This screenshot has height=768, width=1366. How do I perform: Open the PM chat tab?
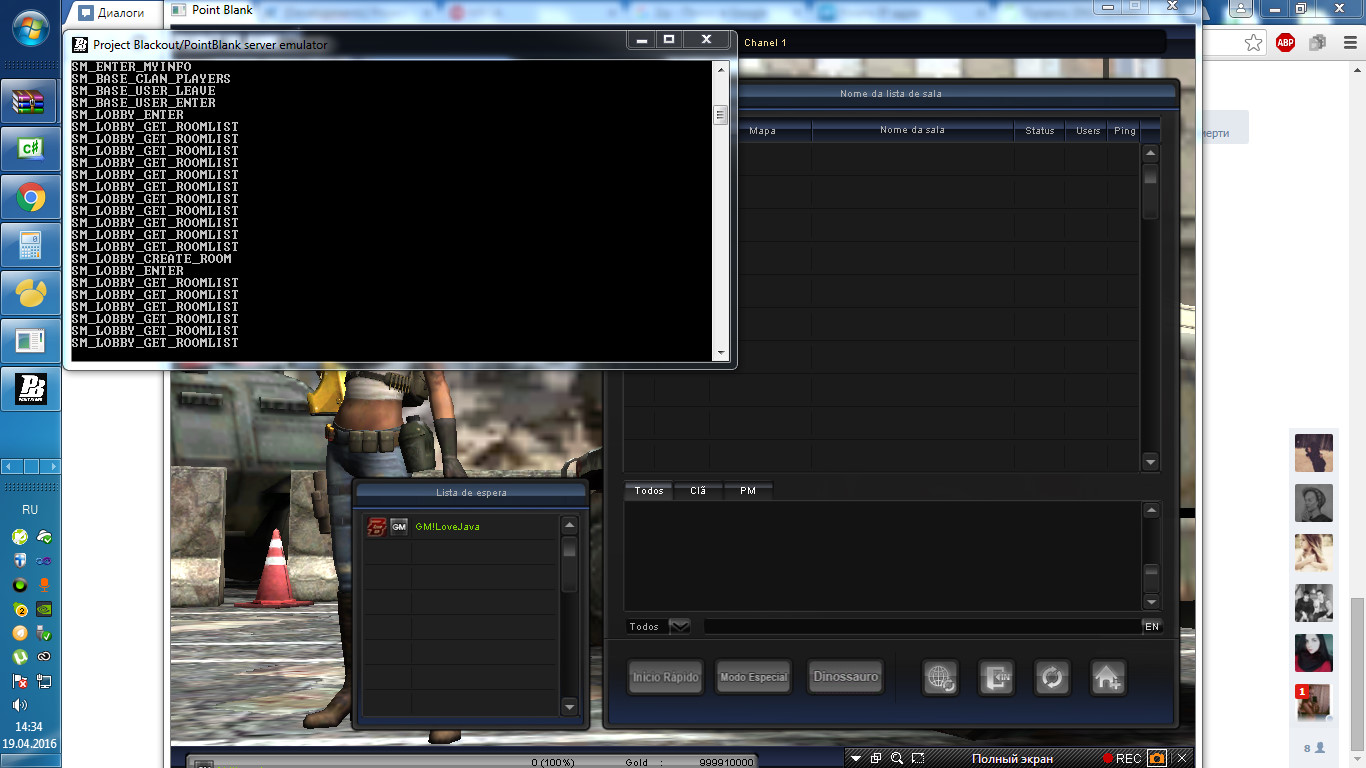coord(748,491)
